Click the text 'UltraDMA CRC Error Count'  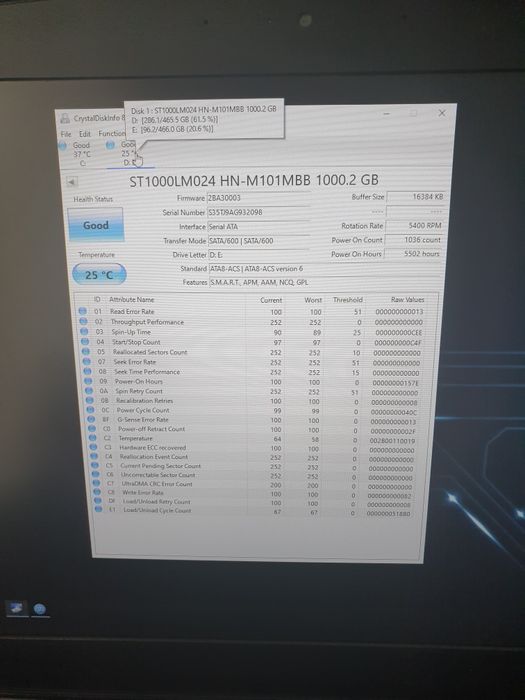[x=157, y=483]
